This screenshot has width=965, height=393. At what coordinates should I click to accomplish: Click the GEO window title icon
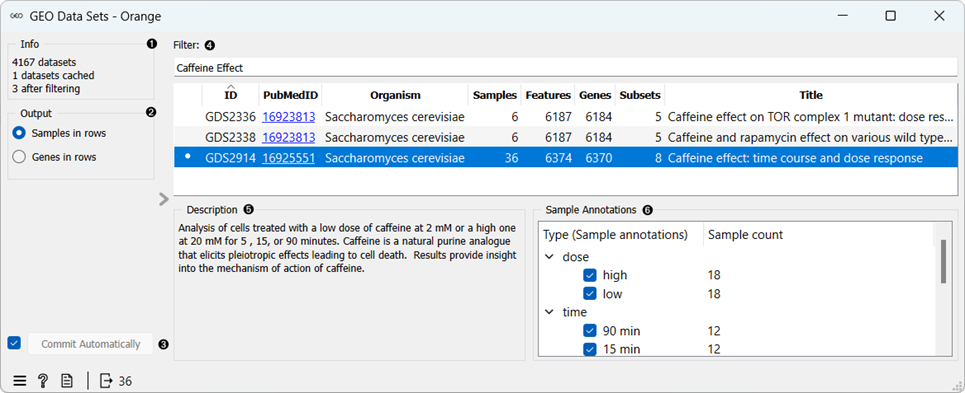(x=17, y=17)
